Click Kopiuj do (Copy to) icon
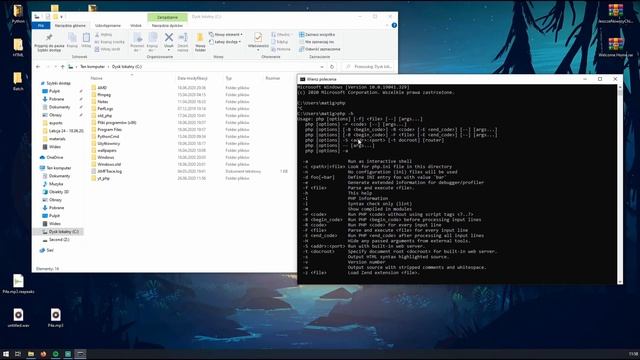The width and height of the screenshot is (640, 360). 153,38
